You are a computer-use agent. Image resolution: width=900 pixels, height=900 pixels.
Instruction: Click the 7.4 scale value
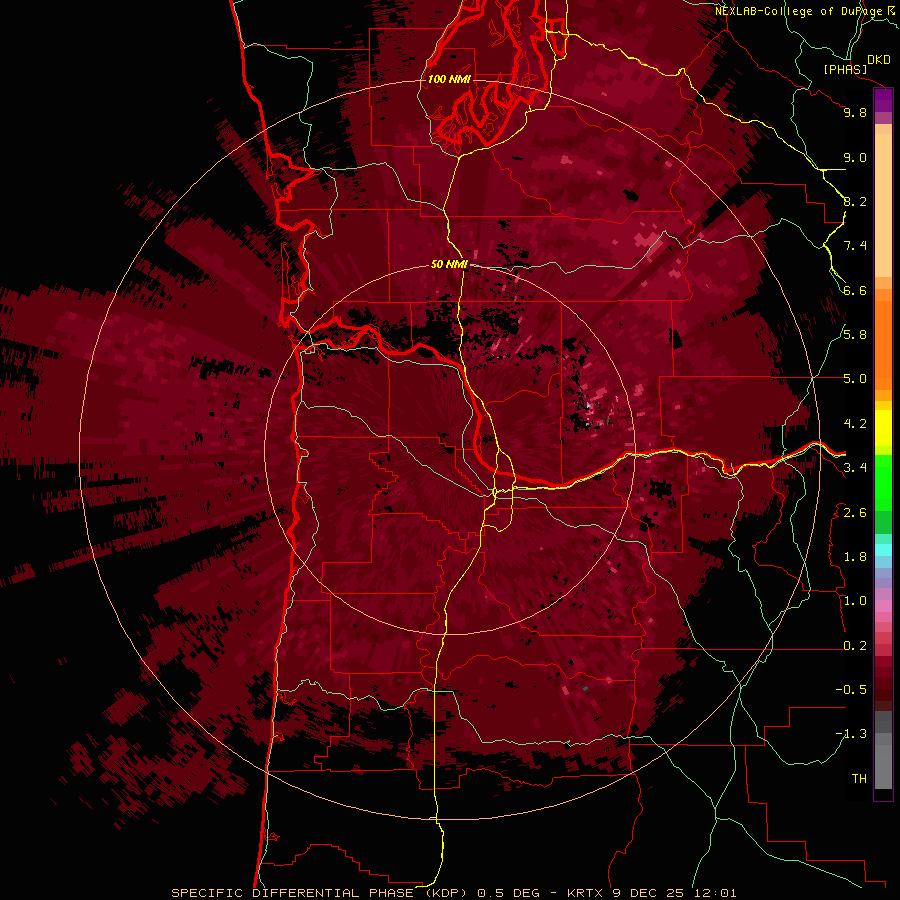[x=855, y=246]
